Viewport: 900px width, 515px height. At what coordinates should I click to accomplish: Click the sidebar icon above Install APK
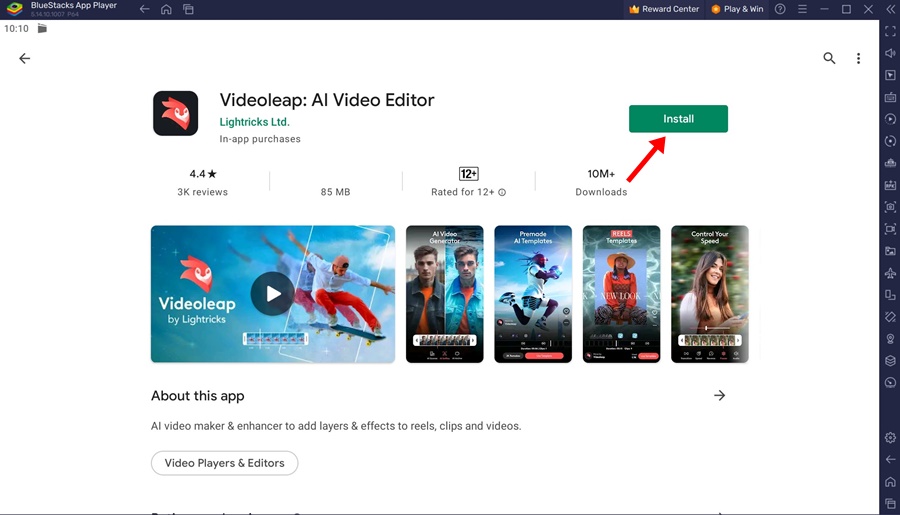890,163
